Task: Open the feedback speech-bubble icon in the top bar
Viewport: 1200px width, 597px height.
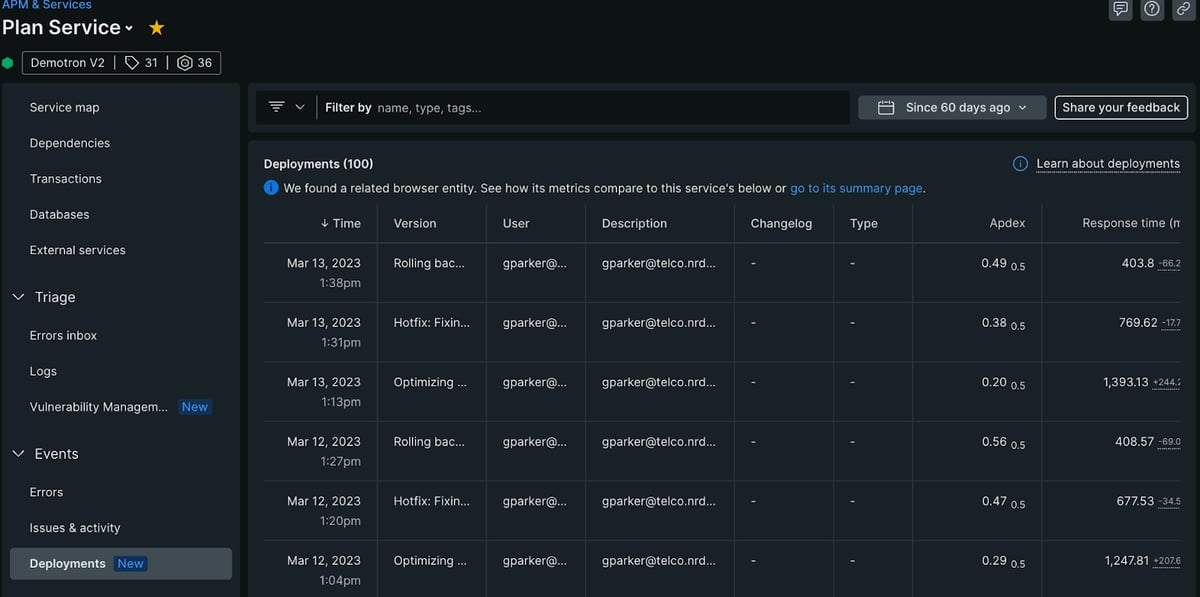Action: (x=1119, y=9)
